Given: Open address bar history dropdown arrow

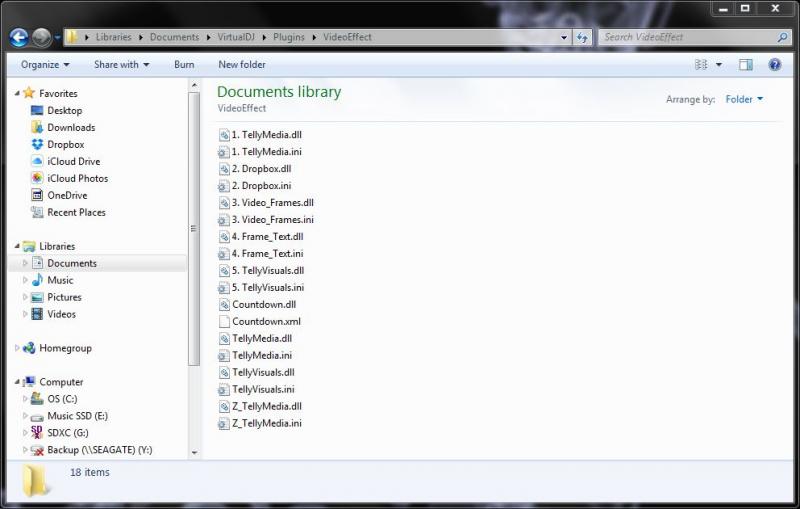Looking at the screenshot, I should click(564, 37).
